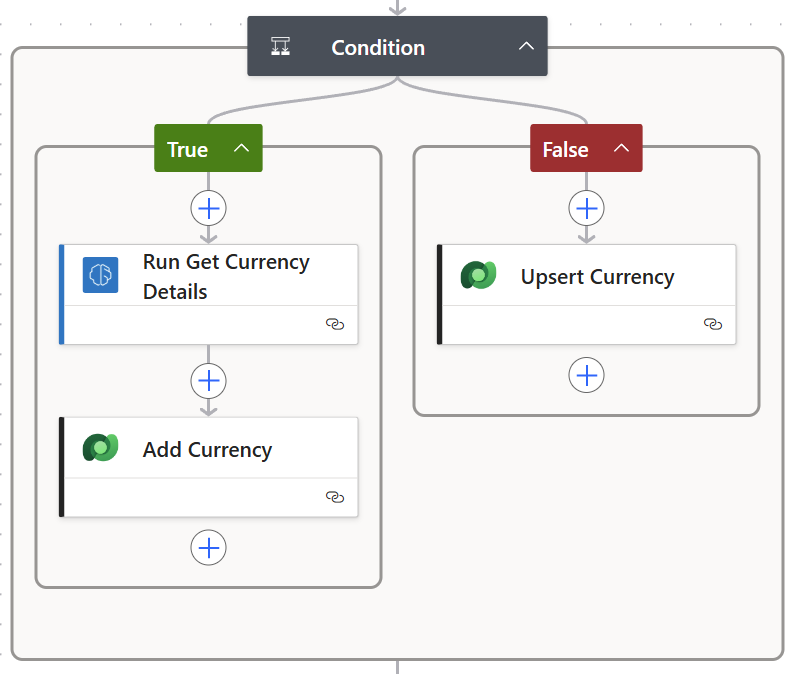Open the Add Currency action
The width and height of the screenshot is (798, 674).
207,450
